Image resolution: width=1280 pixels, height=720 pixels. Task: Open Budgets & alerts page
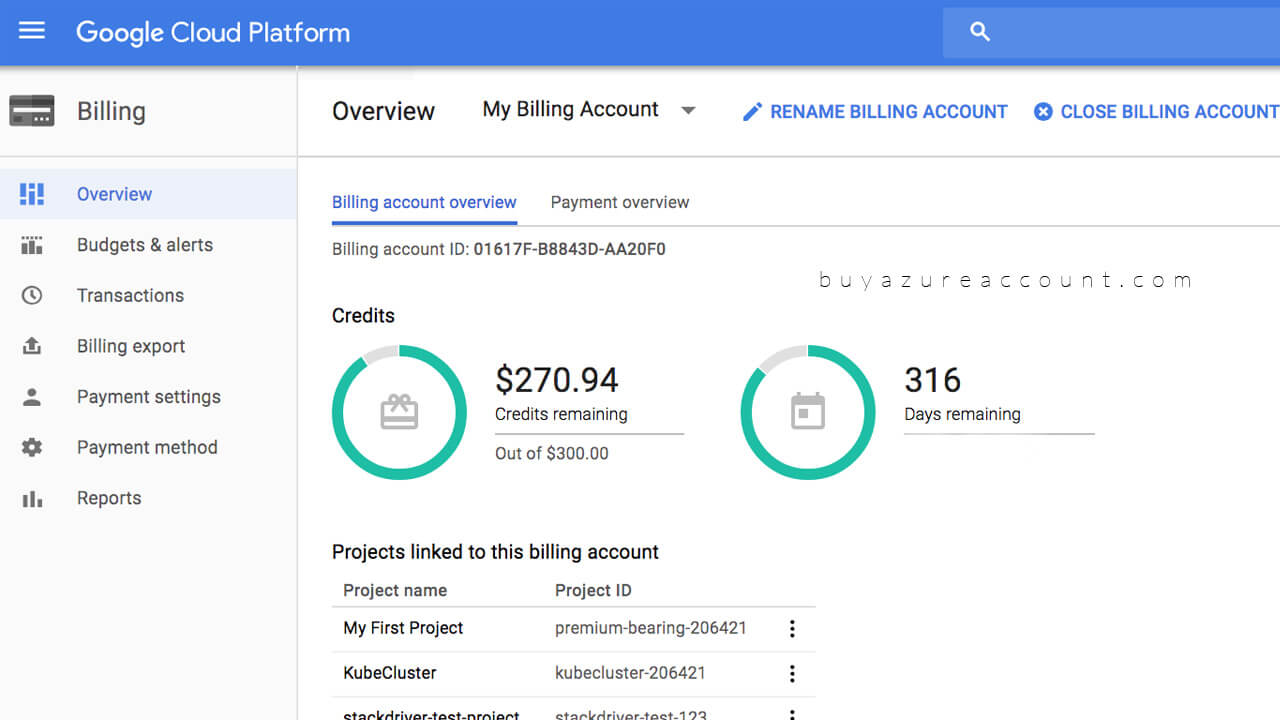tap(148, 245)
